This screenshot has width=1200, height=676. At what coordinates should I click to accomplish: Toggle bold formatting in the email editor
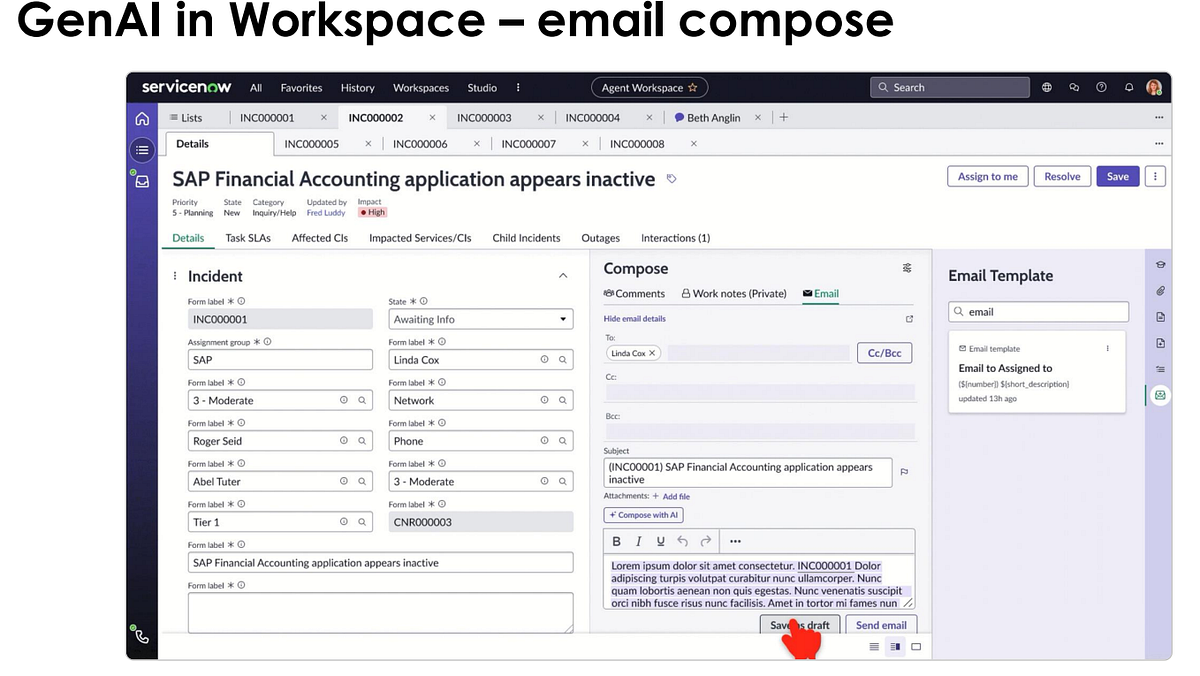[616, 541]
